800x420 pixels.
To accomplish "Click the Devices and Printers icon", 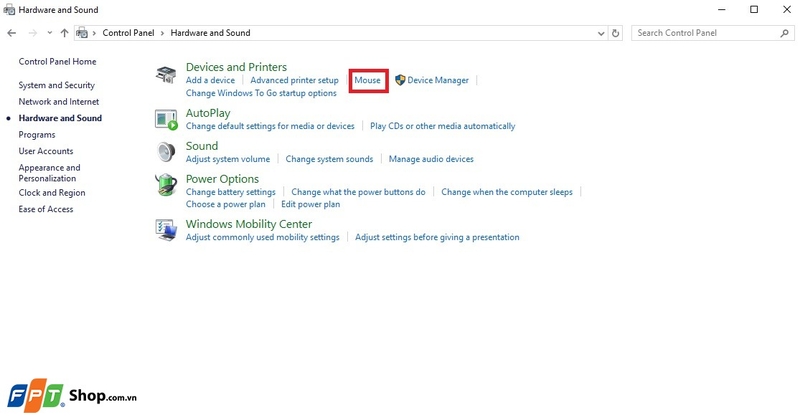I will (166, 75).
